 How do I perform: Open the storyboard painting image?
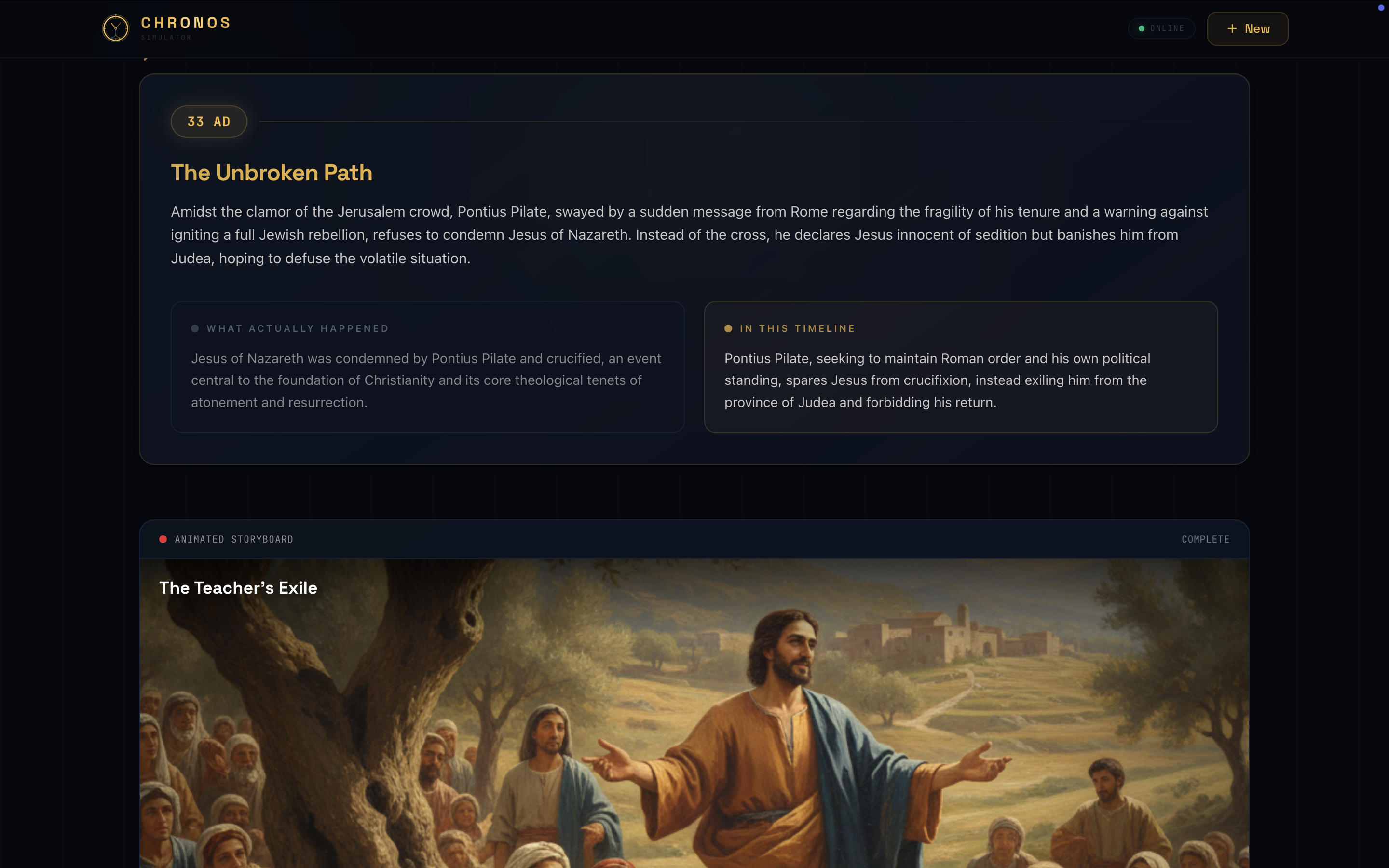(x=694, y=714)
